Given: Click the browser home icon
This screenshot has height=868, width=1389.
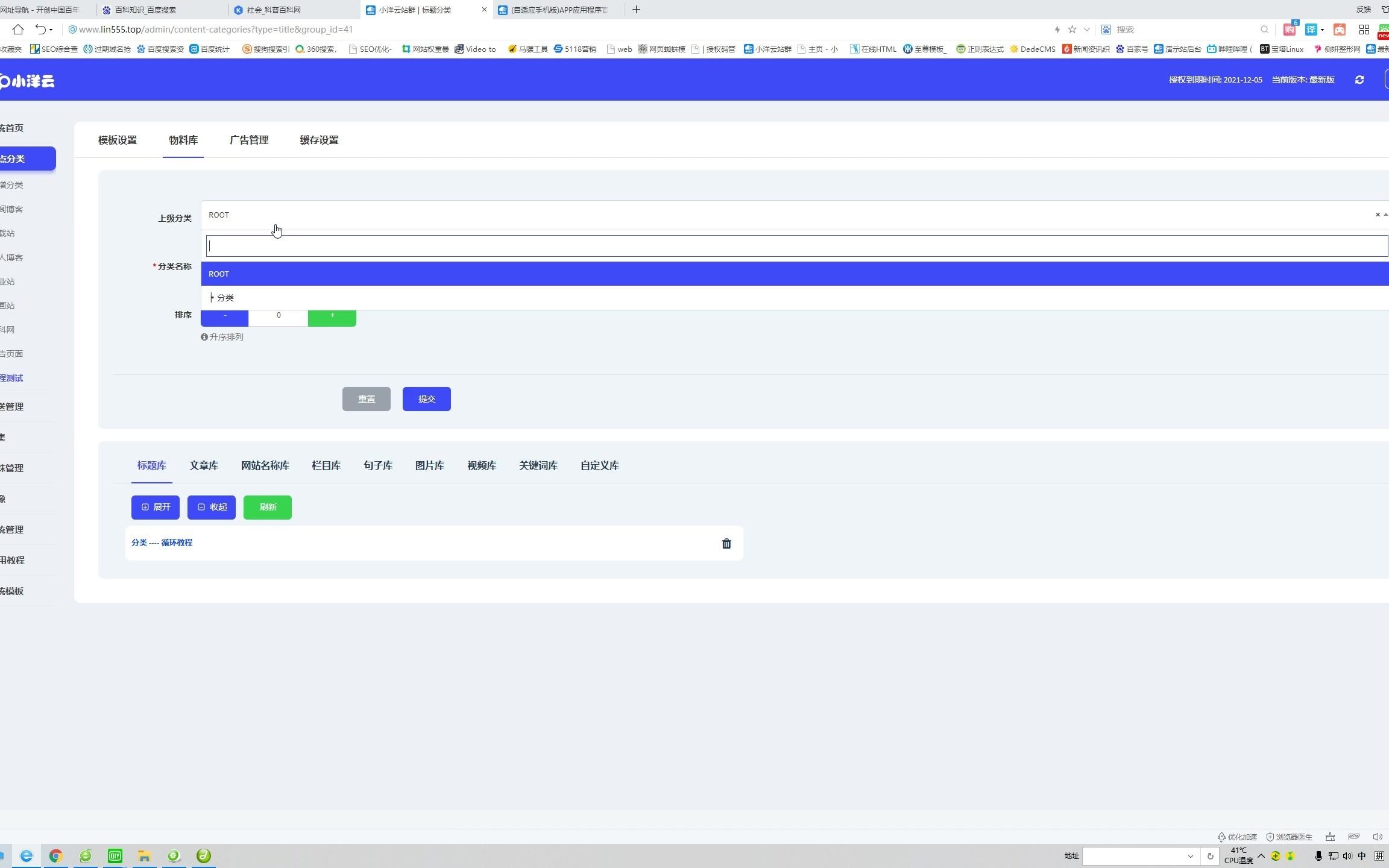Looking at the screenshot, I should point(17,29).
